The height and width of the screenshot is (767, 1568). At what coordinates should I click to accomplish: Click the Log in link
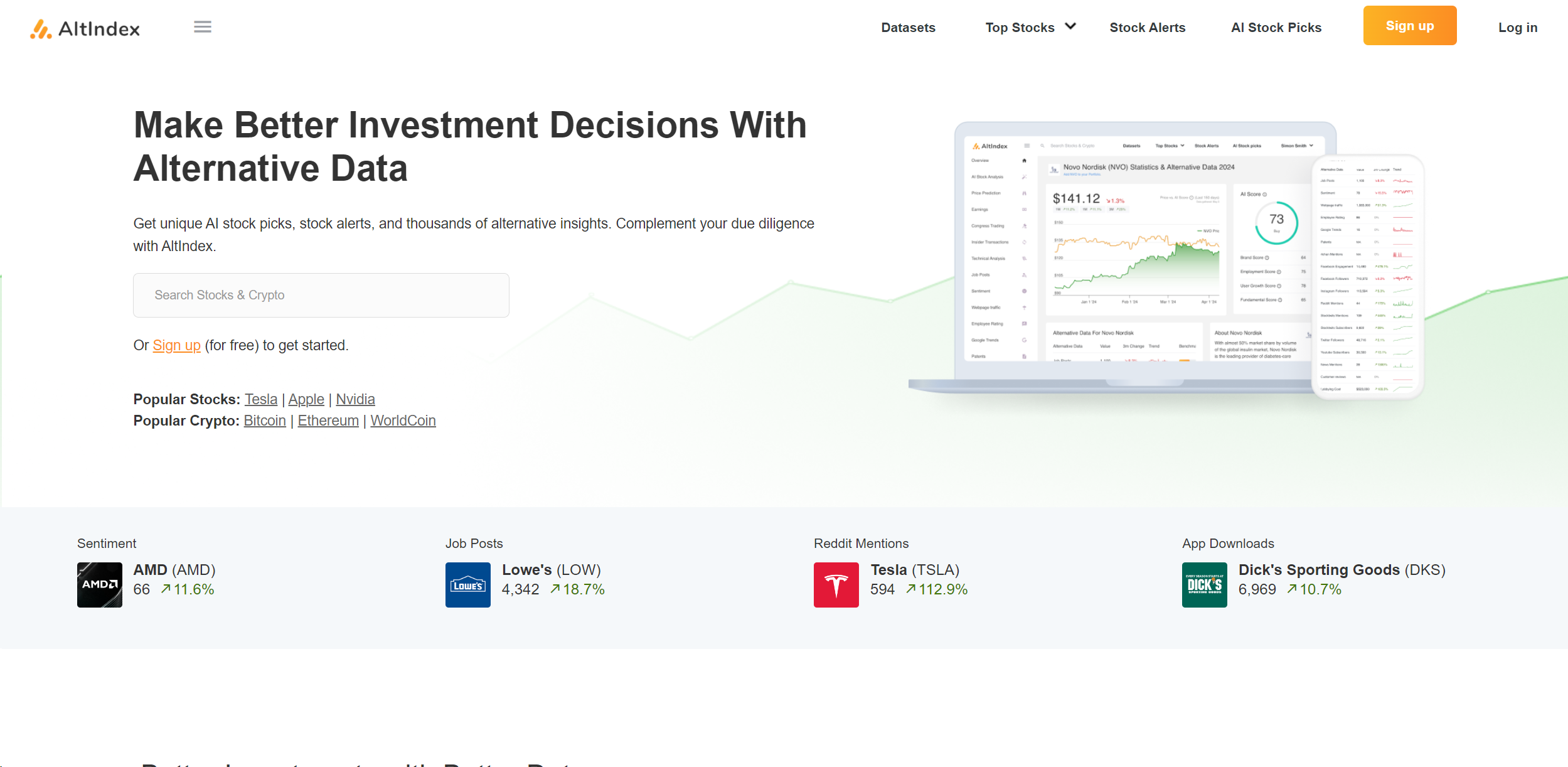coord(1517,28)
